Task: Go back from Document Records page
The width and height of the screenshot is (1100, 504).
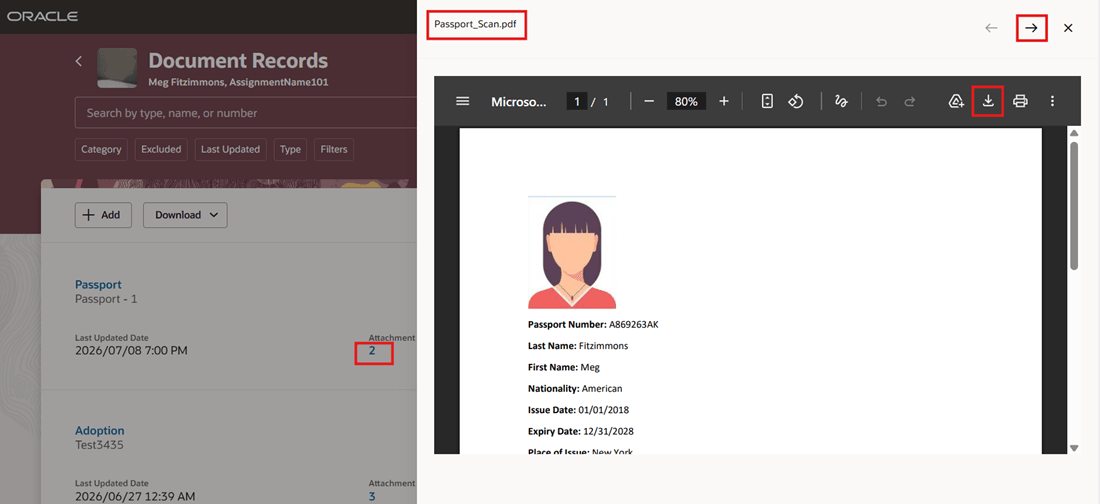Action: [79, 61]
